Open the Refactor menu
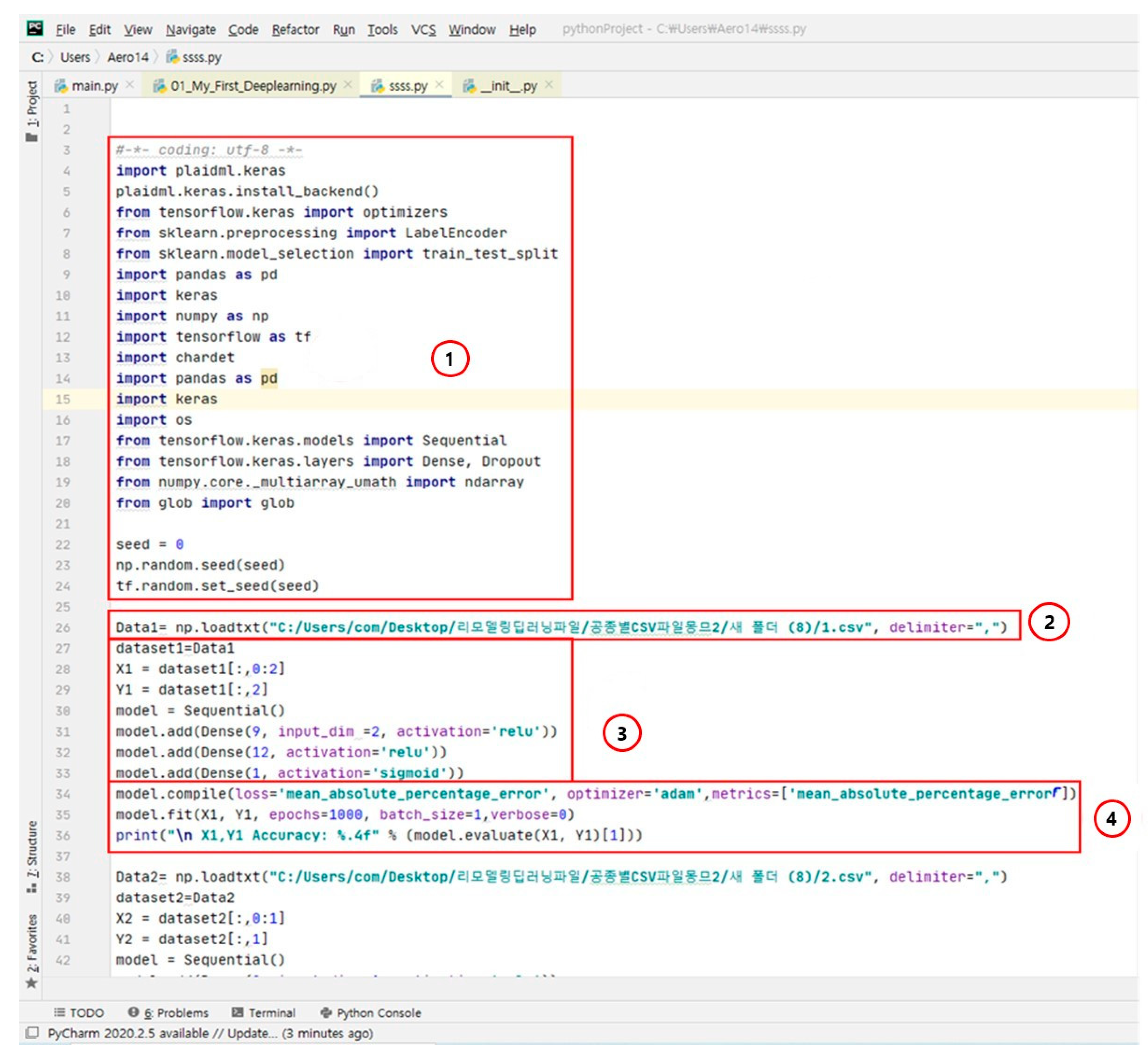 click(295, 30)
